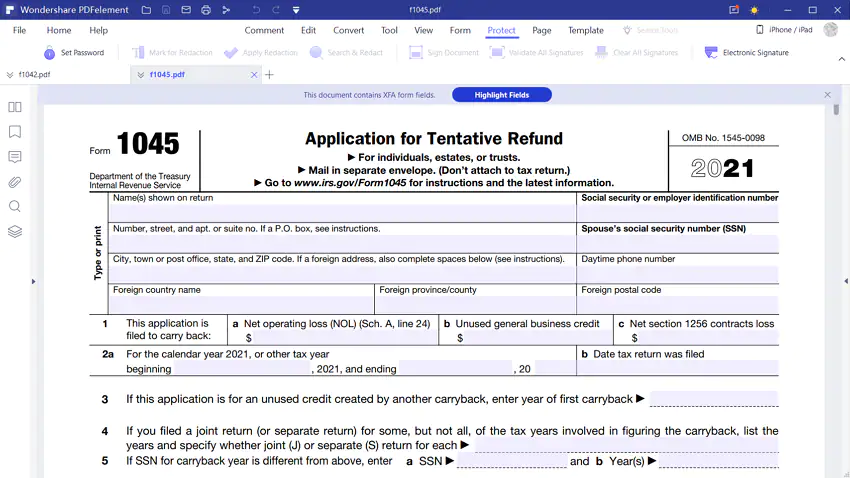Switch to the View tab
The width and height of the screenshot is (850, 478).
(x=423, y=30)
